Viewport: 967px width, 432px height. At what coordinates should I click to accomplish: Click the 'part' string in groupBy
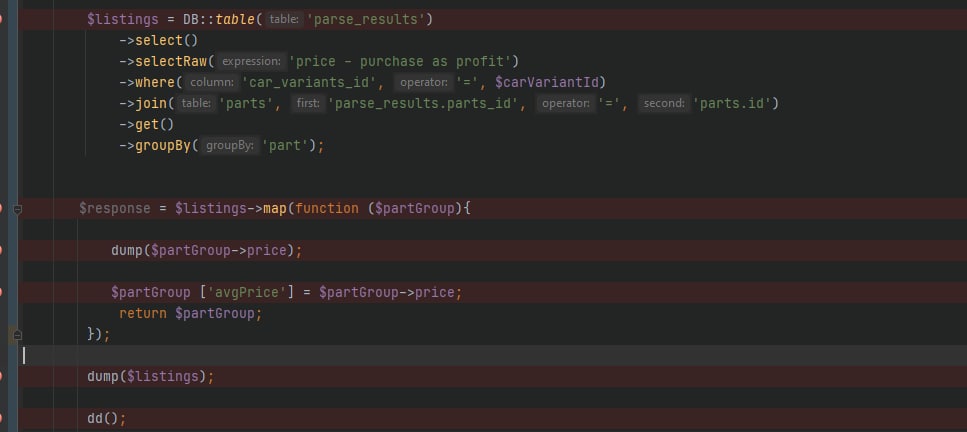pos(284,146)
